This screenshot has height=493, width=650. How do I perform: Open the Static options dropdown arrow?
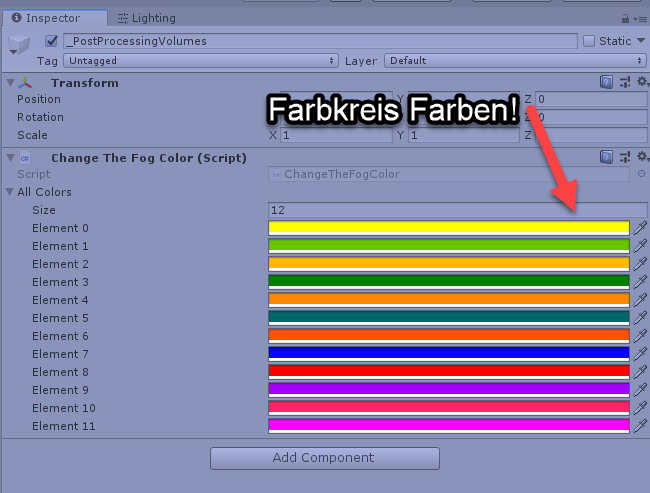coord(641,41)
